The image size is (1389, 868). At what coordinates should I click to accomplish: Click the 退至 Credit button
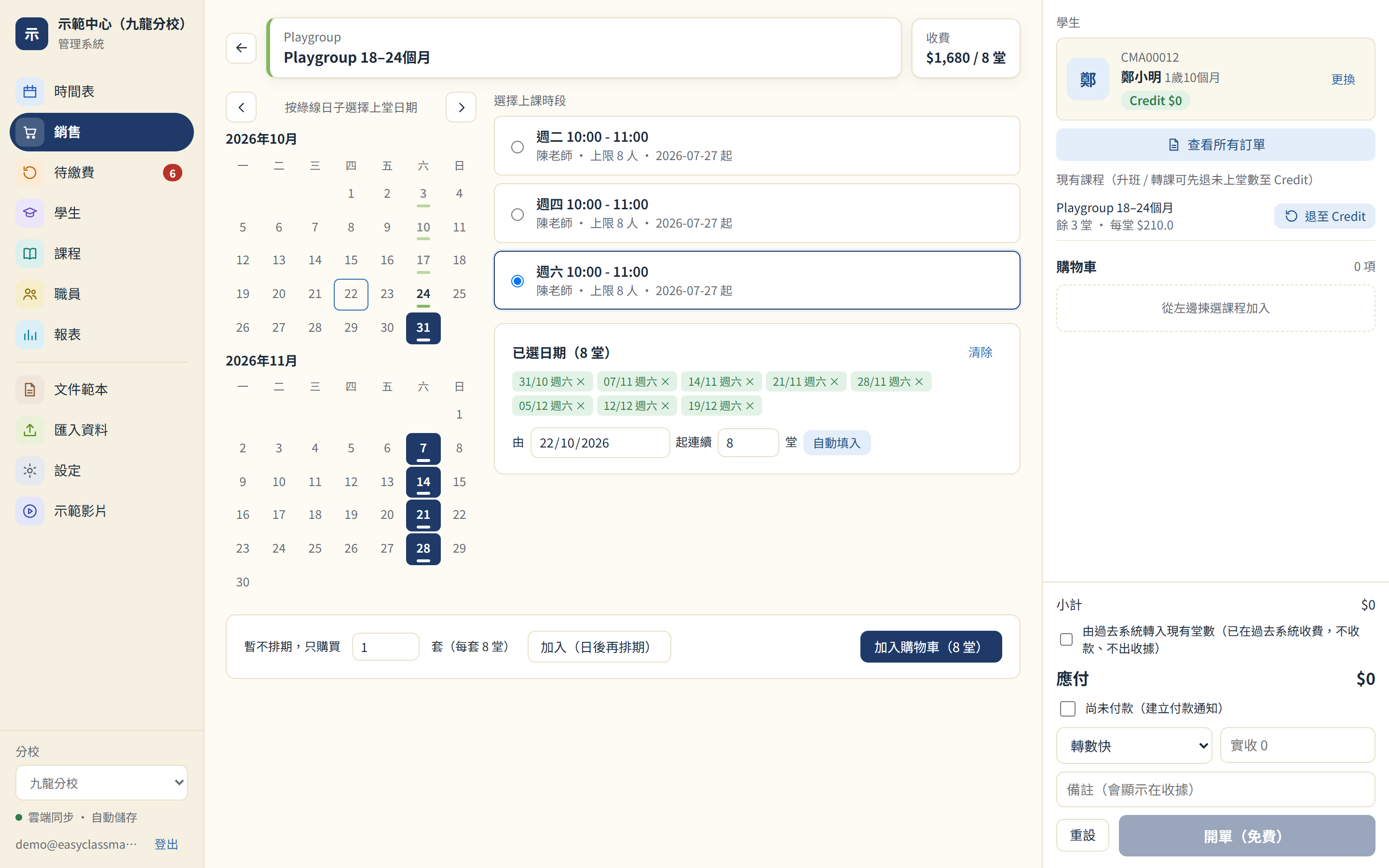click(x=1324, y=216)
